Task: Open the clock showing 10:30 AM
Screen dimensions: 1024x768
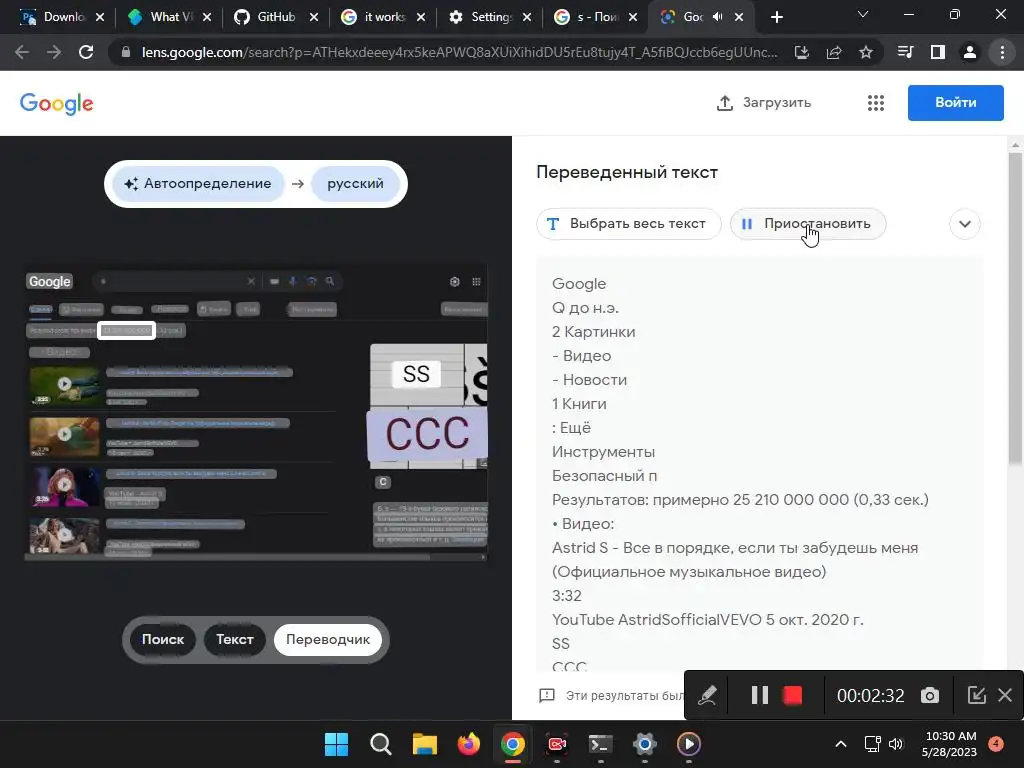Action: 949,744
